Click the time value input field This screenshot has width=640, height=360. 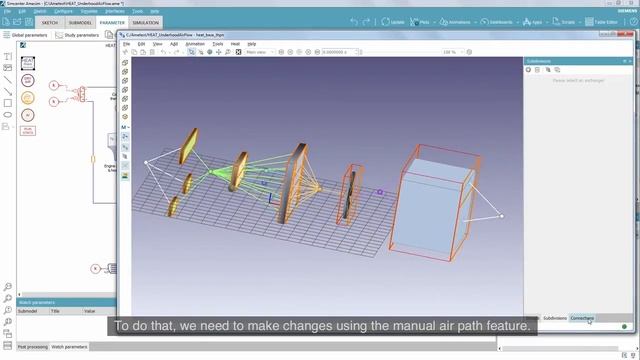(x=338, y=52)
